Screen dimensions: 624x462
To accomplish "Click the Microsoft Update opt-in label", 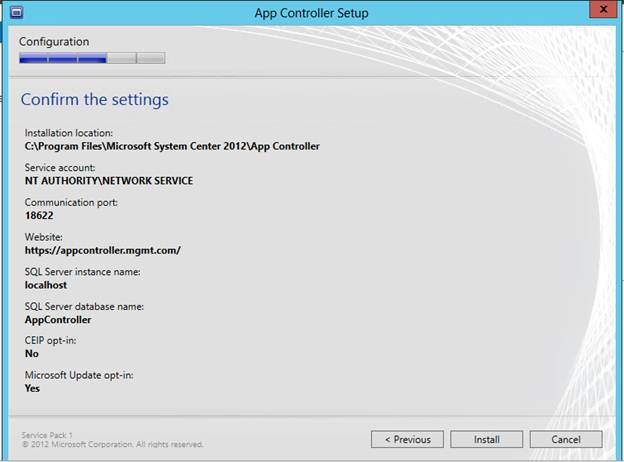I will 79,375.
